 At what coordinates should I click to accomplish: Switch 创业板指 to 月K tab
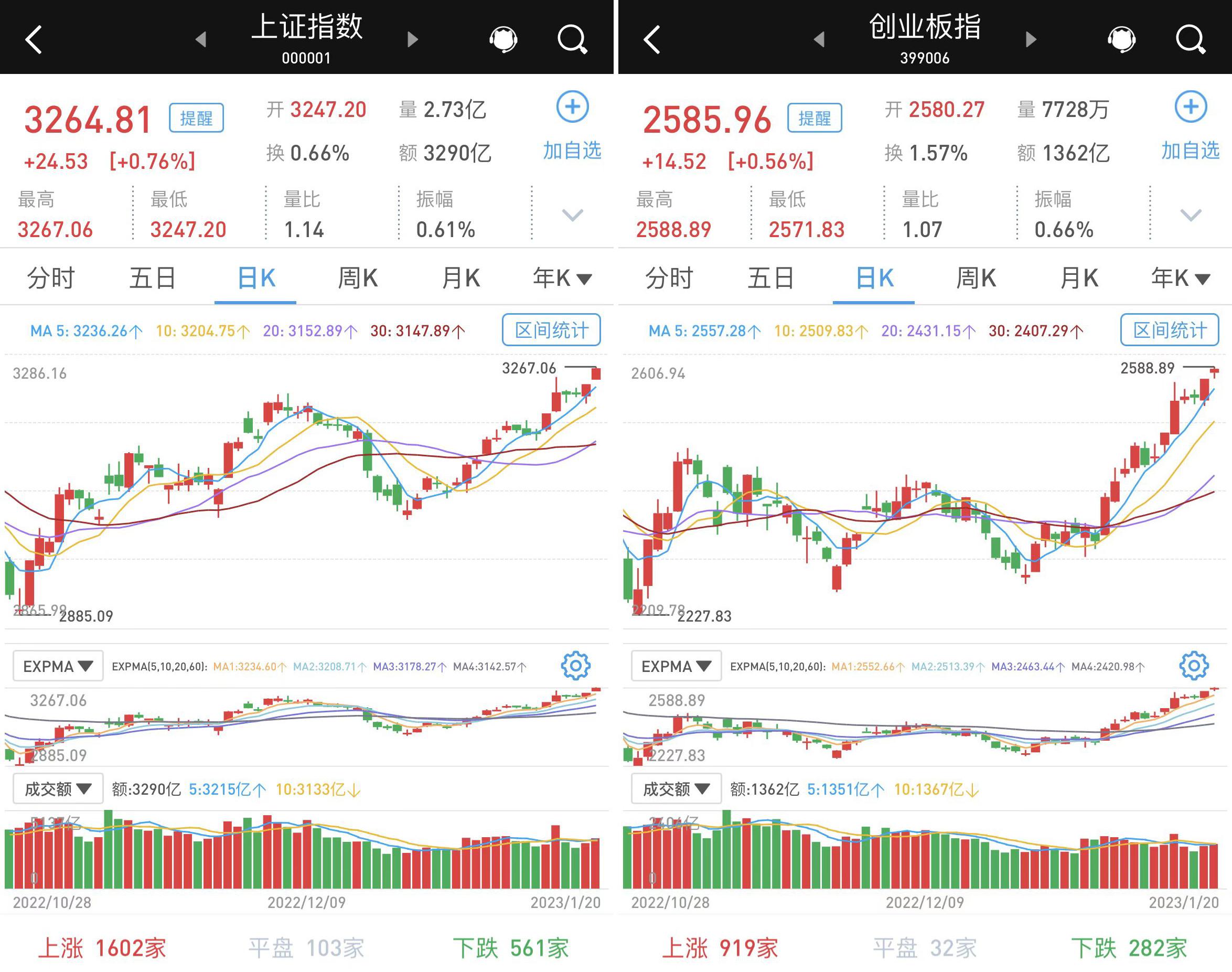[x=1079, y=279]
